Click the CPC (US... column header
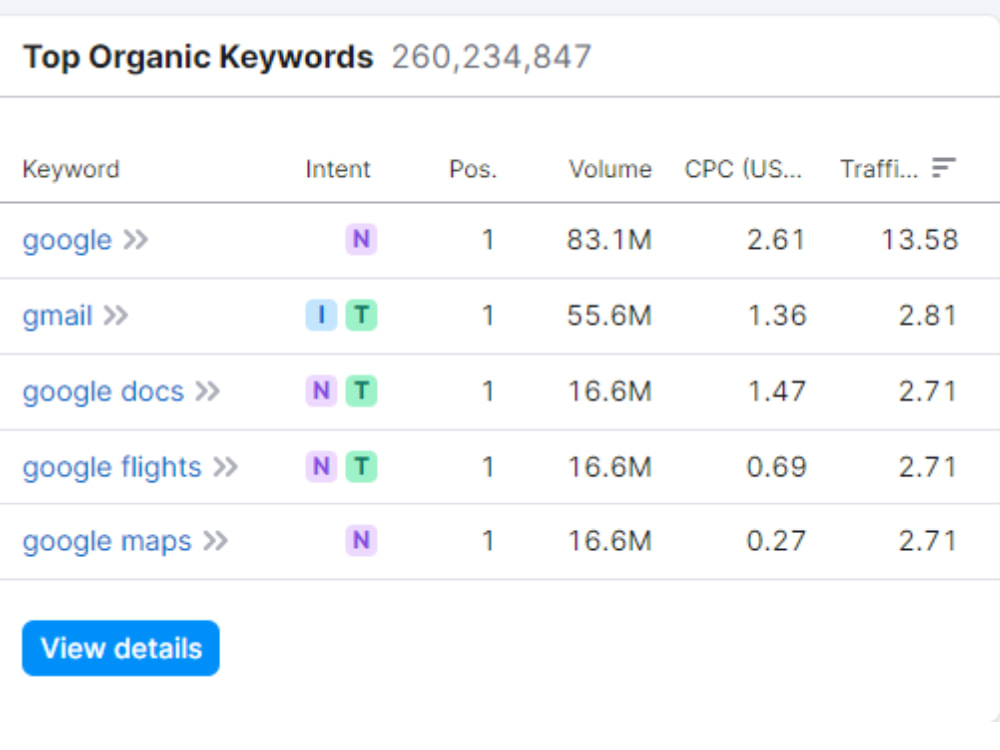The height and width of the screenshot is (750, 1000). 743,169
